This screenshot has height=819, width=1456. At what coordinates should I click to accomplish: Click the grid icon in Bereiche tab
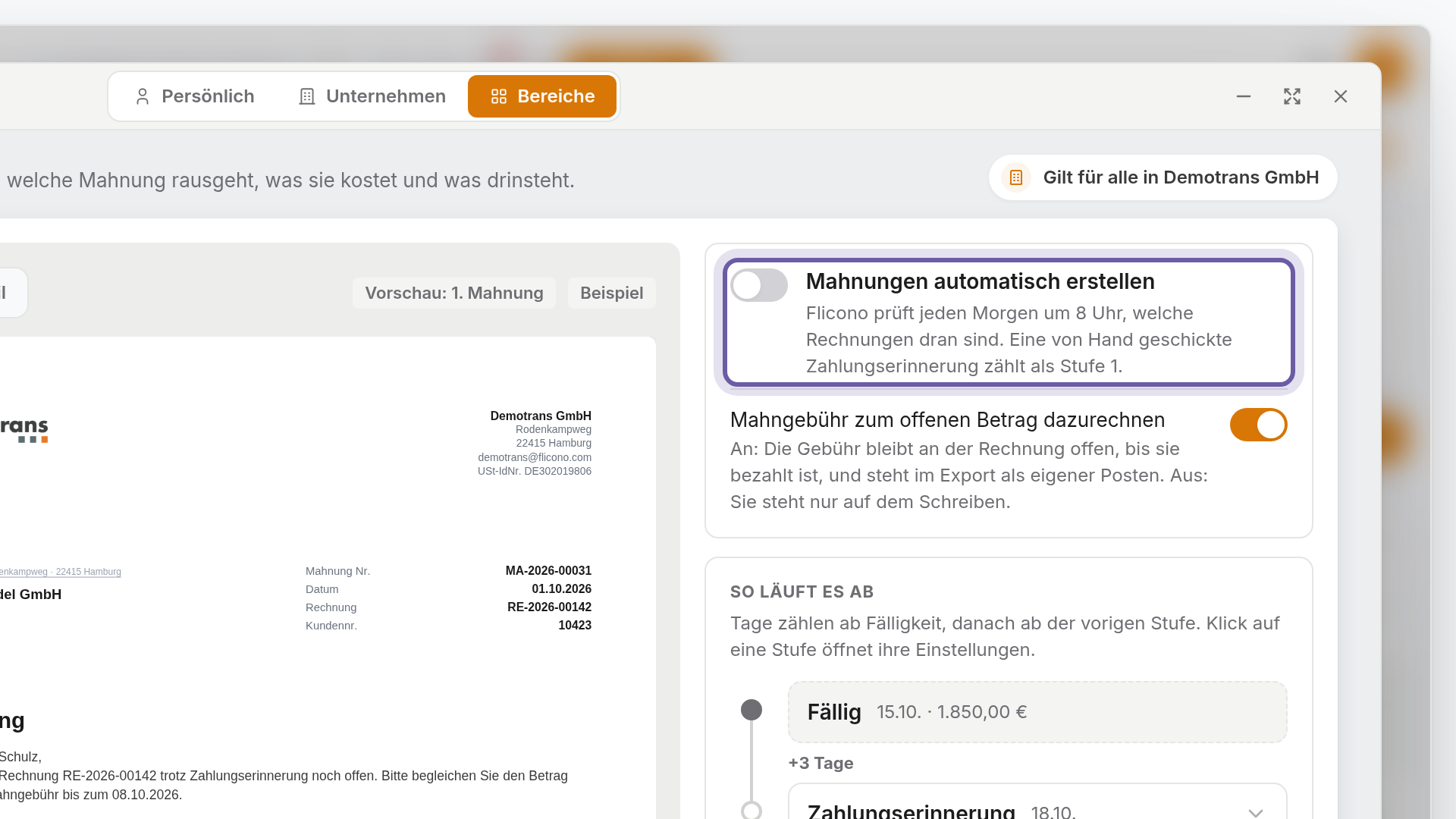(x=499, y=96)
